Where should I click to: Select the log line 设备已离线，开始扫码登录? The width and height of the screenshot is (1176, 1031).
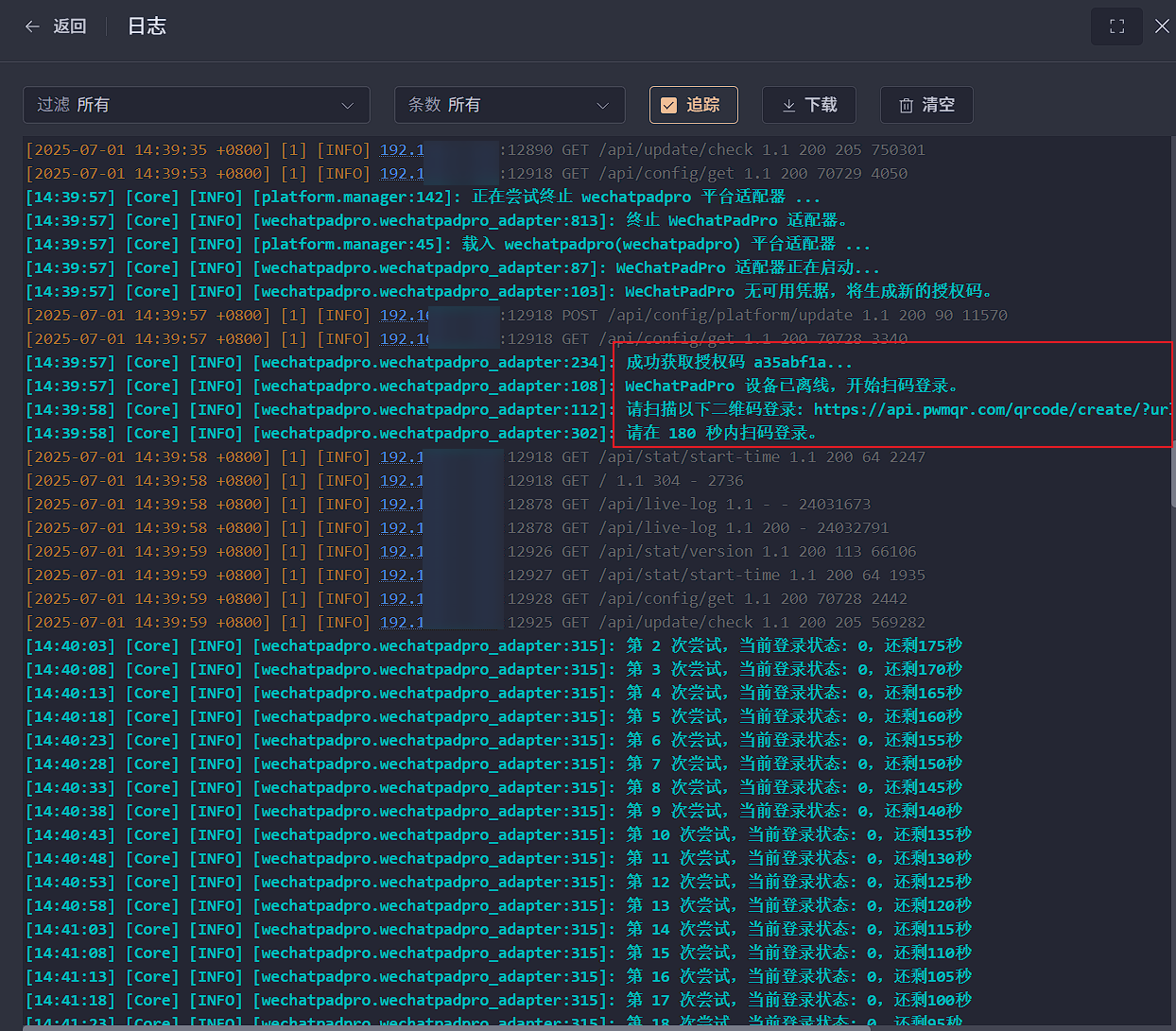(x=493, y=387)
